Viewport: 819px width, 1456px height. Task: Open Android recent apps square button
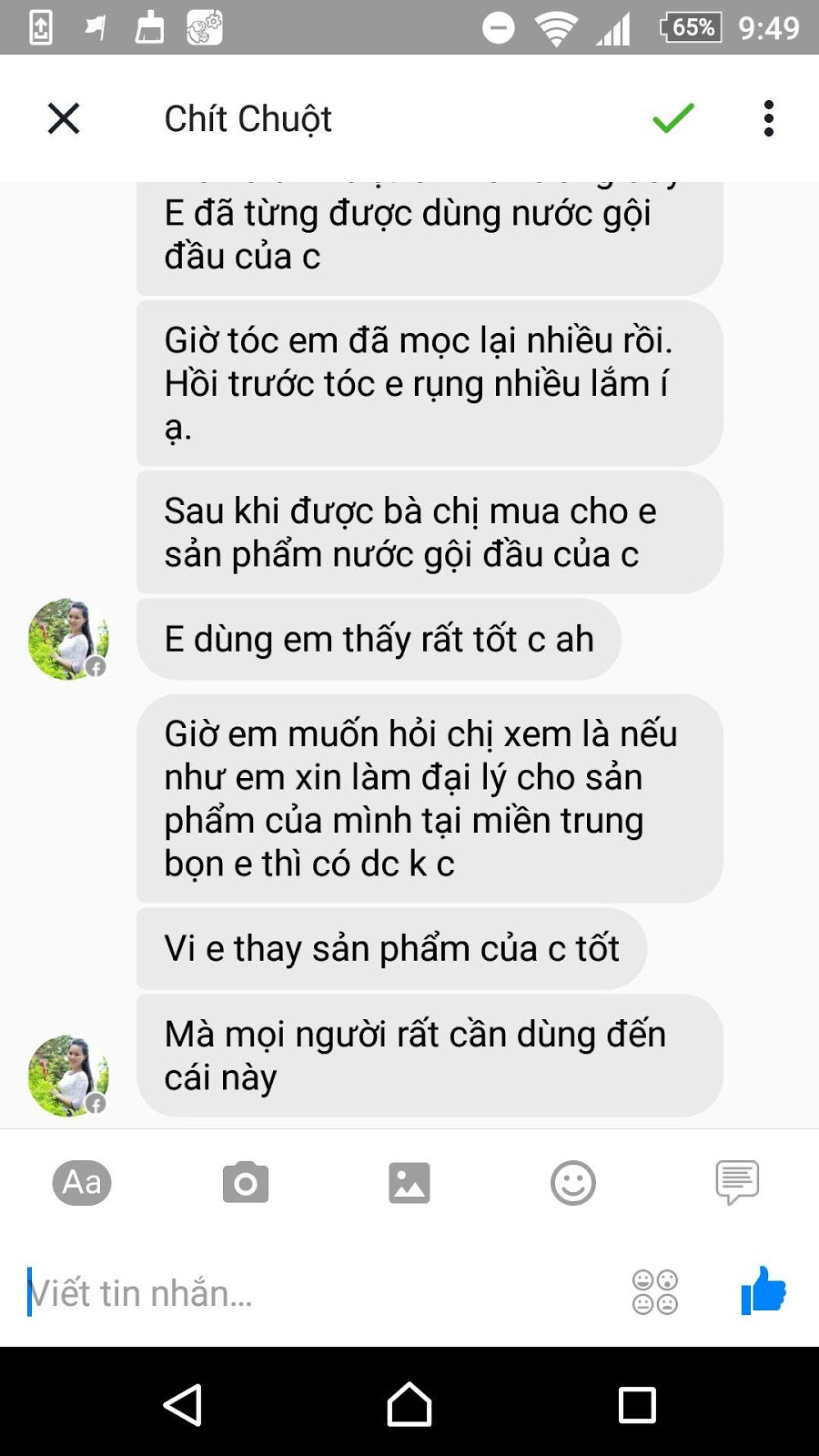[x=637, y=1404]
